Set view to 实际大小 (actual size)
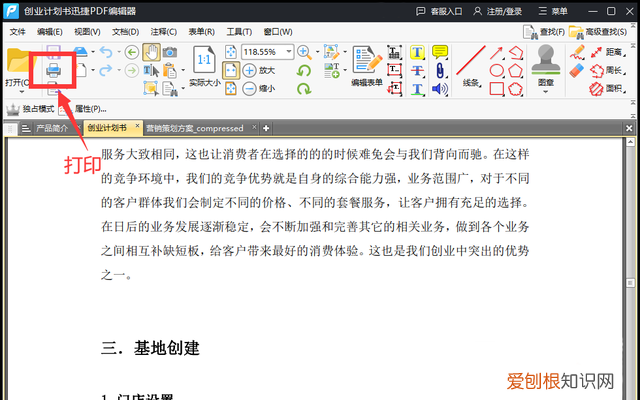 coord(204,65)
